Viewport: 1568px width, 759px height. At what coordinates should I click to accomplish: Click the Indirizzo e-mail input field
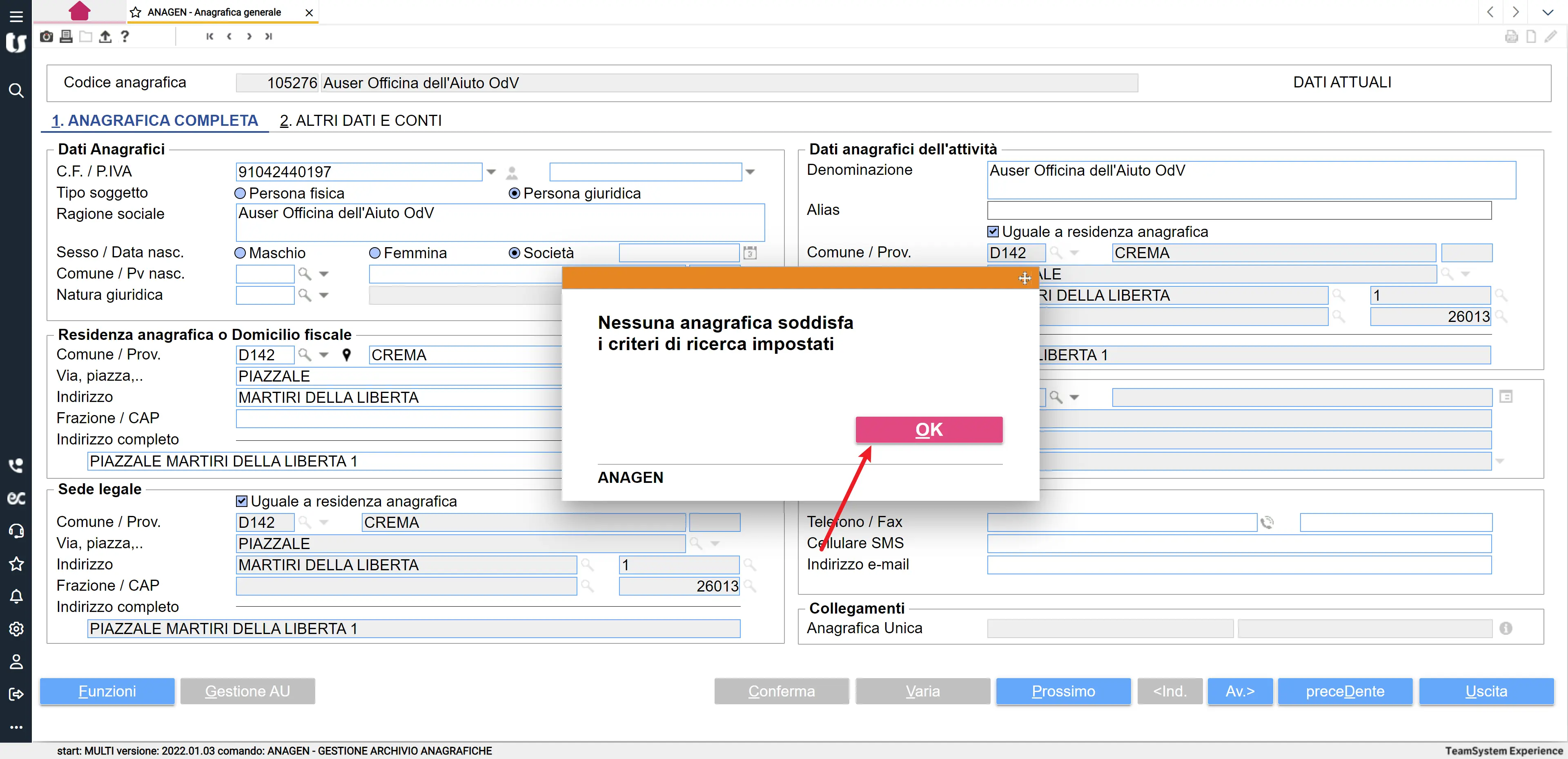point(1239,565)
